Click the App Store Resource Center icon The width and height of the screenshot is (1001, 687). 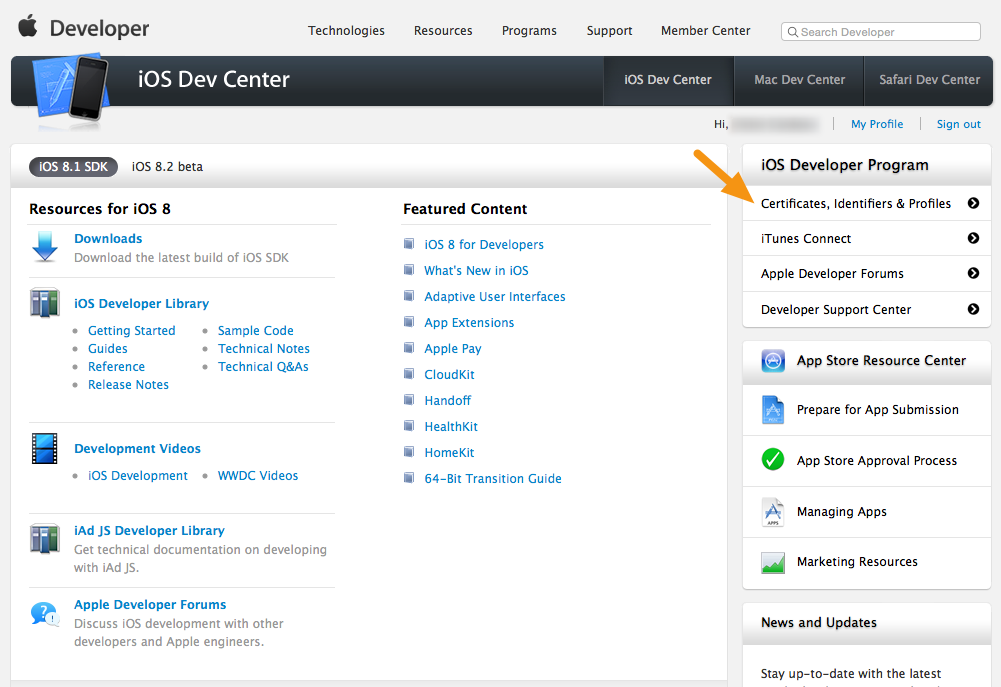[x=772, y=361]
